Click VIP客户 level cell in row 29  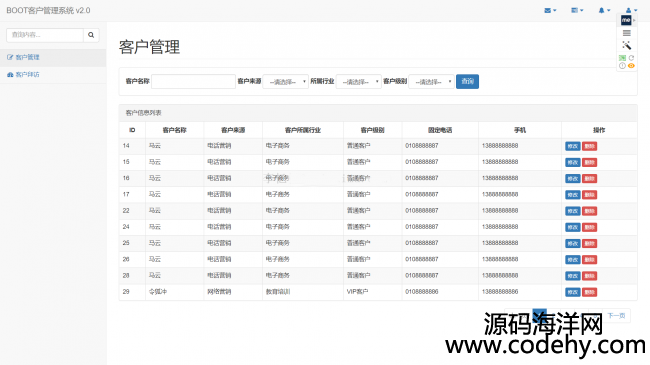coord(357,292)
